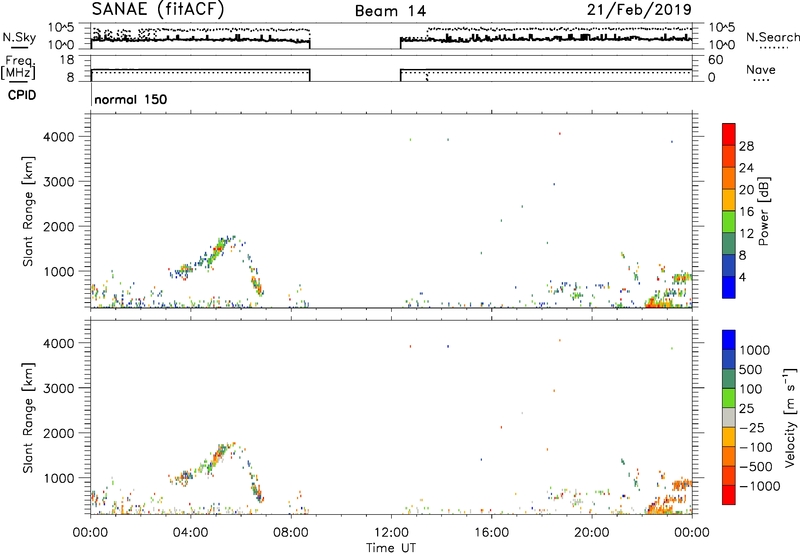Image resolution: width=800 pixels, height=554 pixels.
Task: Click the -500 label on velocity scale
Action: tap(756, 466)
